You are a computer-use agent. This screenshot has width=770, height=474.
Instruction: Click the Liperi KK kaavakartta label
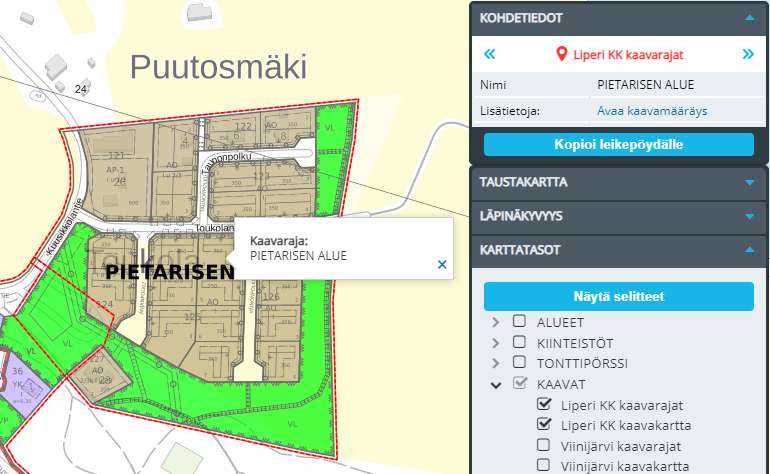point(626,425)
